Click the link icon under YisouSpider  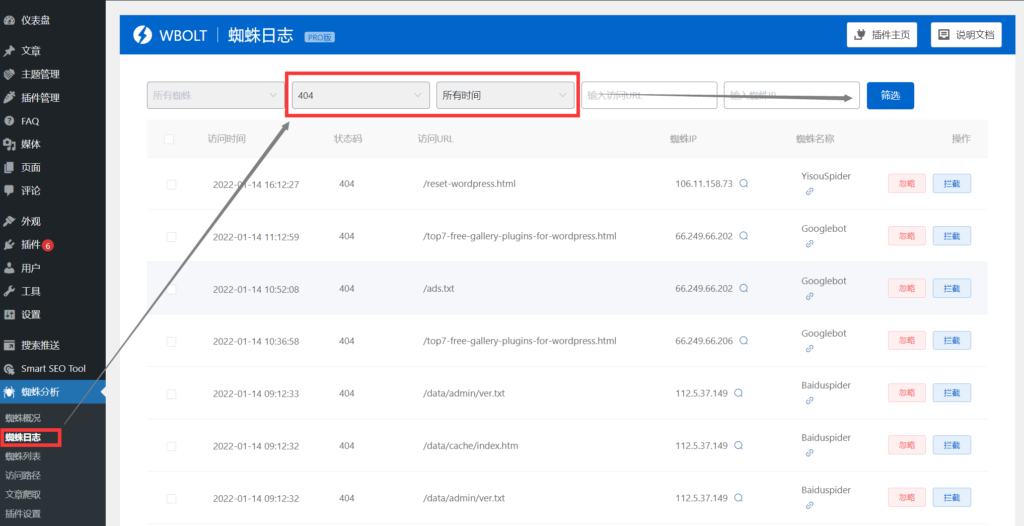coord(810,191)
